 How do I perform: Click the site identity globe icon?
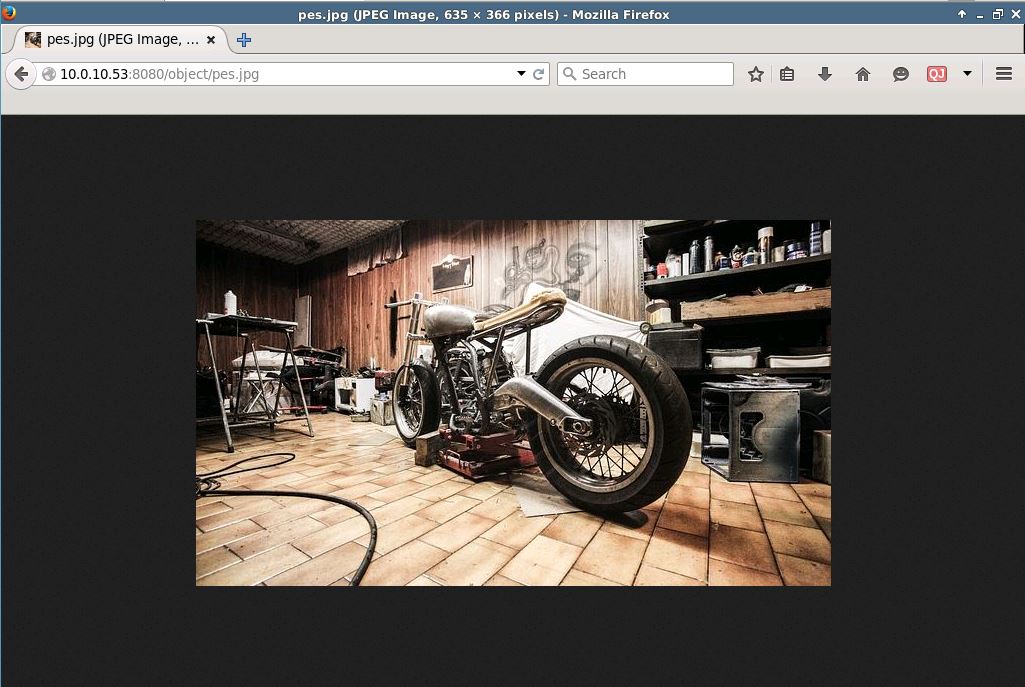[48, 74]
